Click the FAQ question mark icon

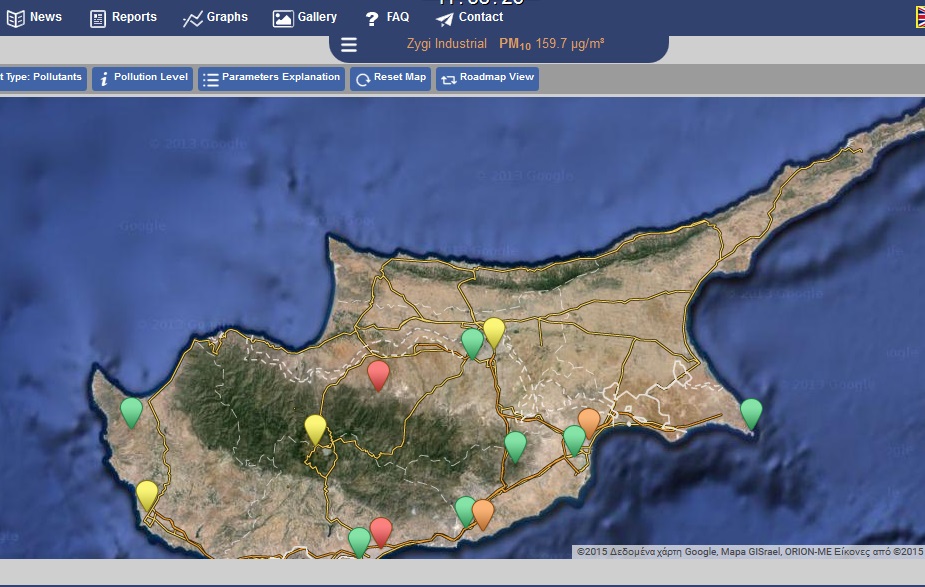pos(372,19)
